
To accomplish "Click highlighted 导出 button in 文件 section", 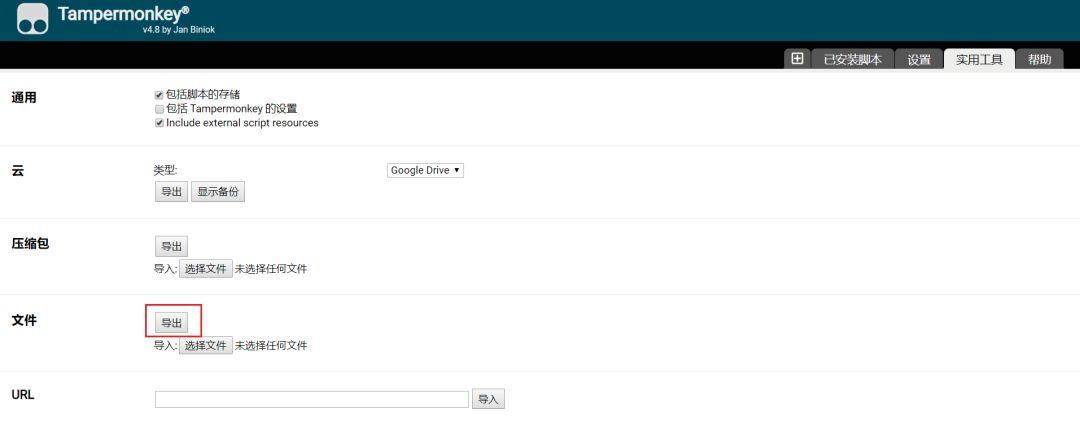I will 172,322.
